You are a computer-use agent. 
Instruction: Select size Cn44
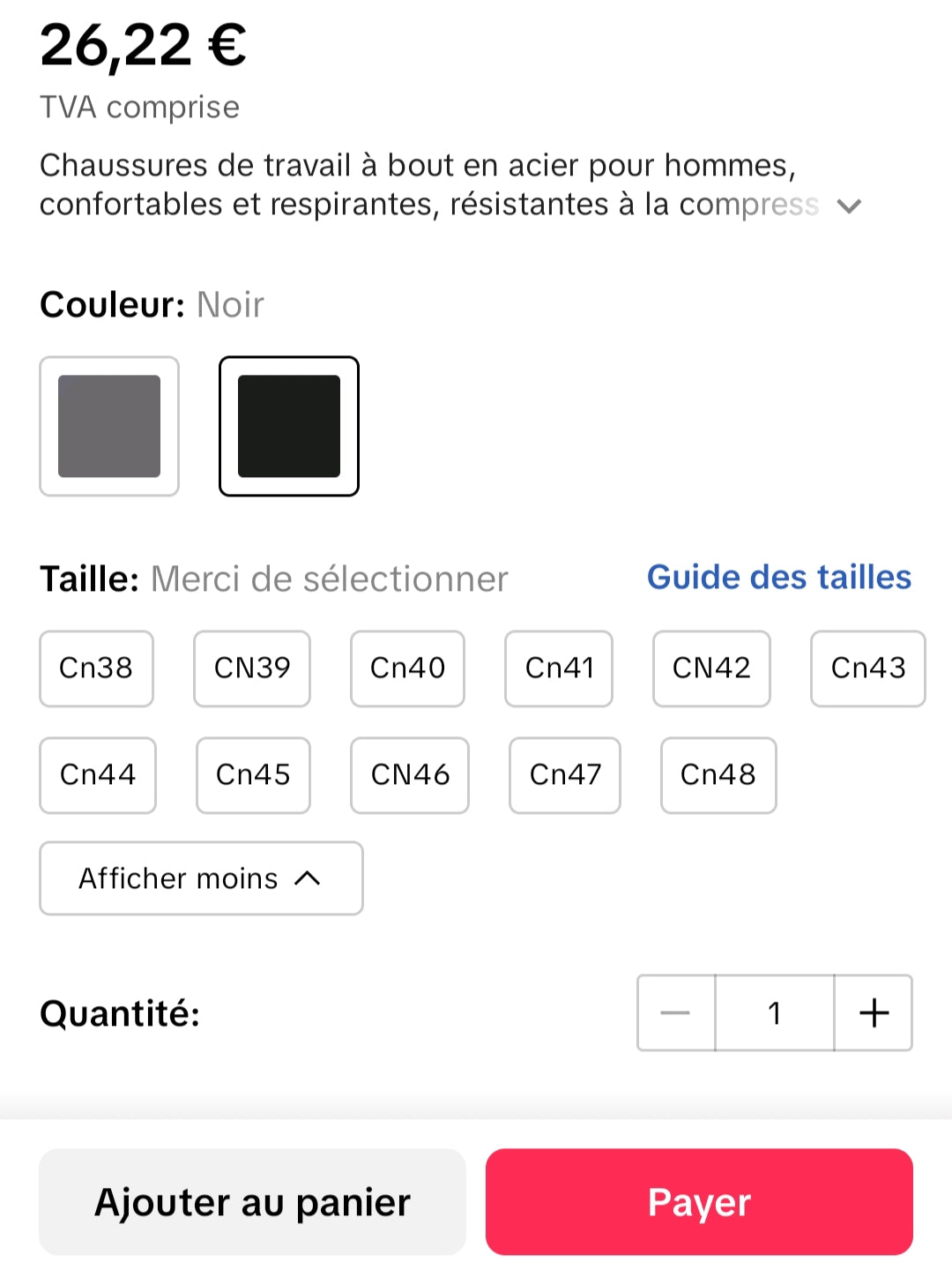click(x=98, y=775)
